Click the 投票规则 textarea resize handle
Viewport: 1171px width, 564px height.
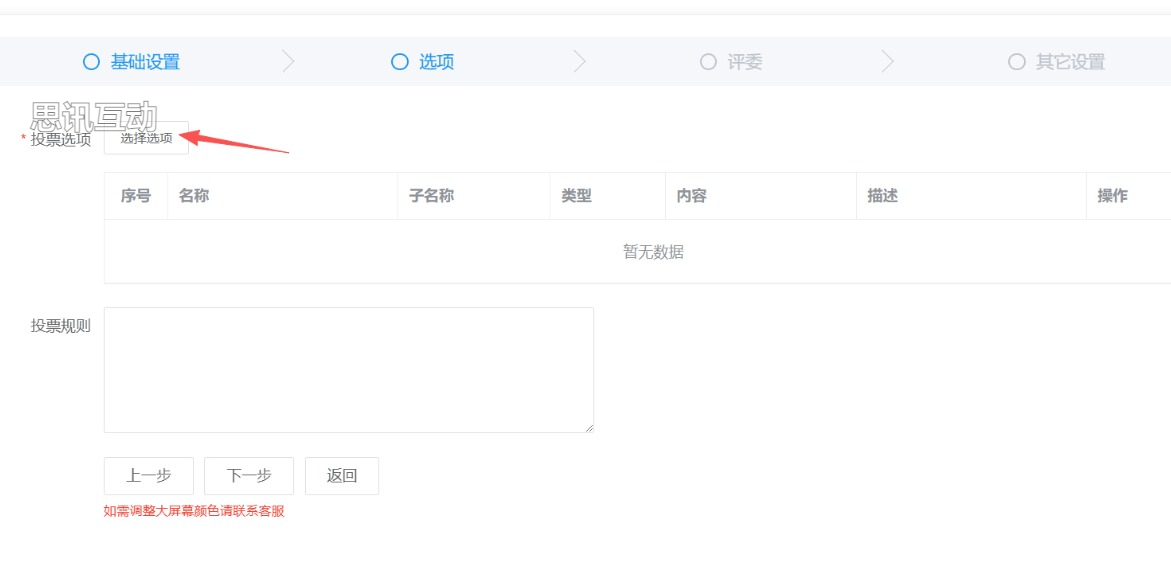click(588, 427)
